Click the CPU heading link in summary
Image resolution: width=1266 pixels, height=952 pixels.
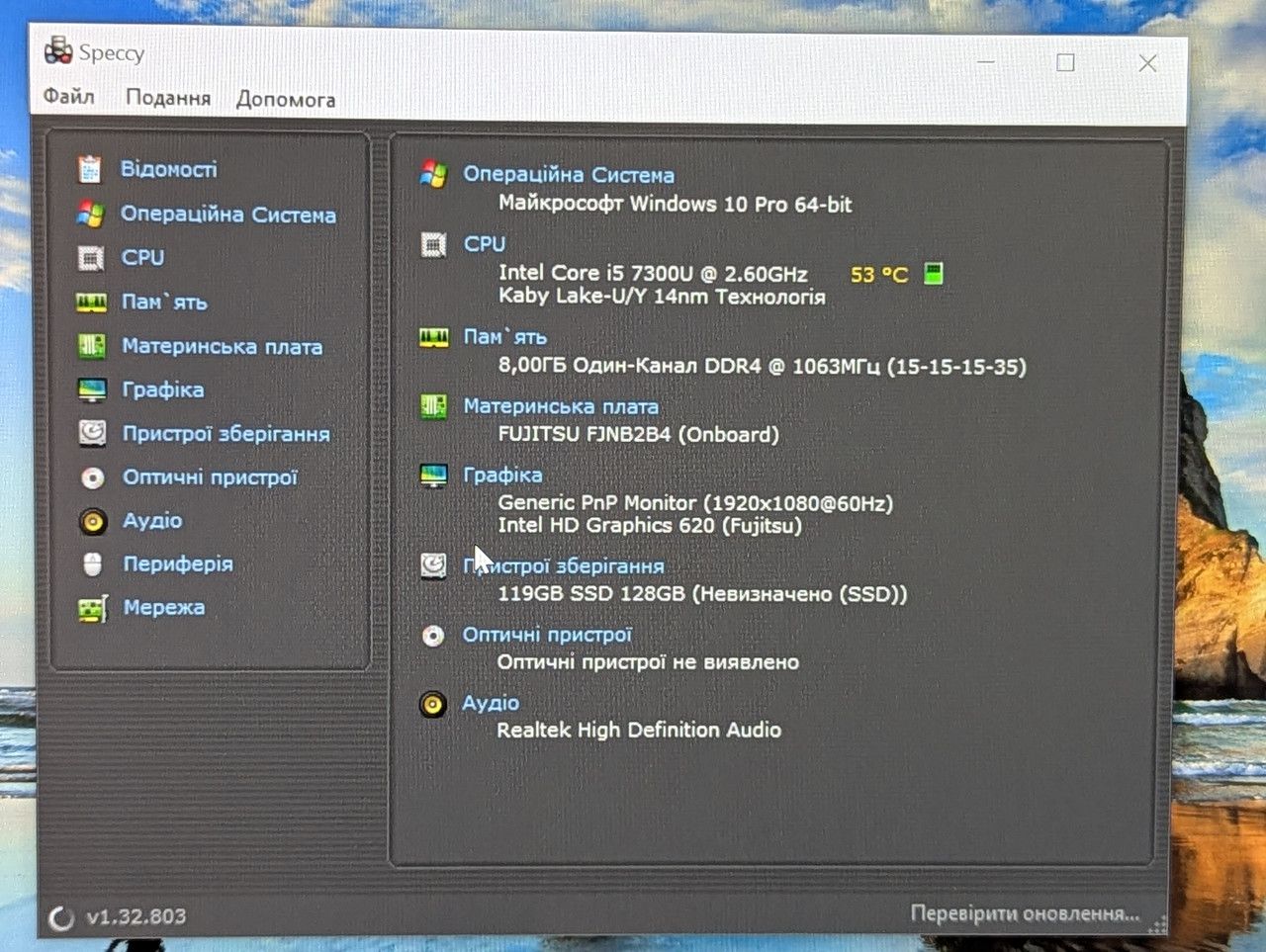pyautogui.click(x=485, y=244)
